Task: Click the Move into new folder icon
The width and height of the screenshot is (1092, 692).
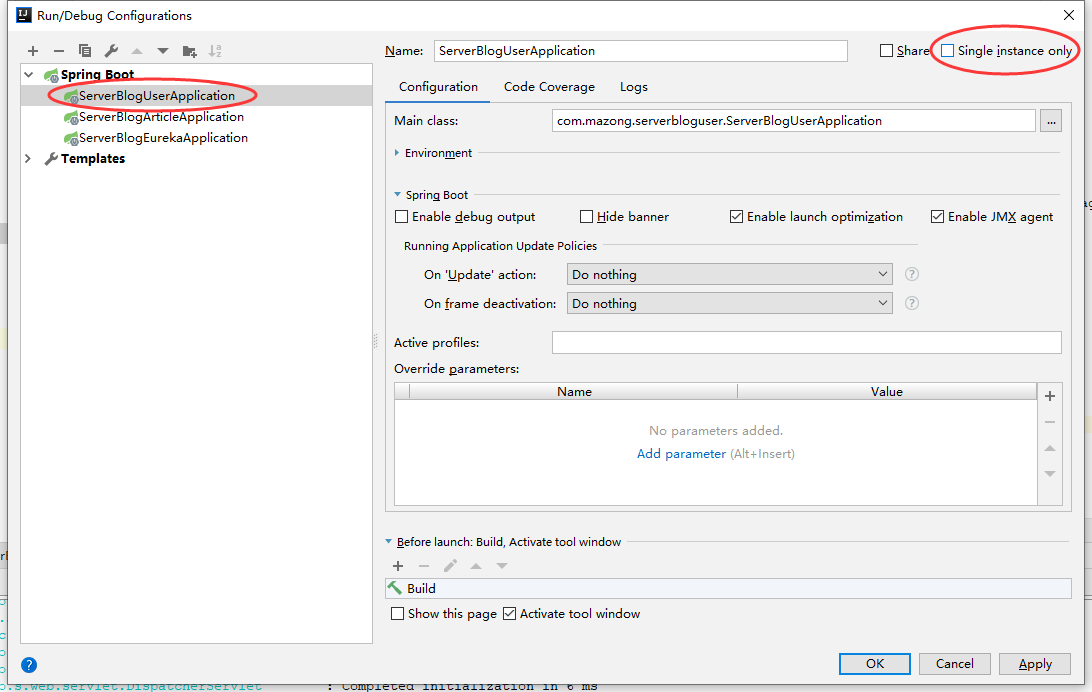Action: click(x=189, y=51)
